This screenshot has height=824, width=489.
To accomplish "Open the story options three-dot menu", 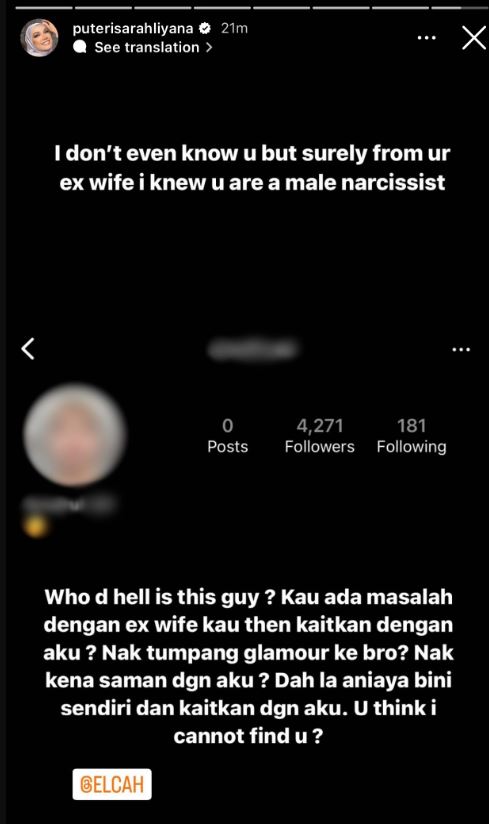I will coord(426,38).
